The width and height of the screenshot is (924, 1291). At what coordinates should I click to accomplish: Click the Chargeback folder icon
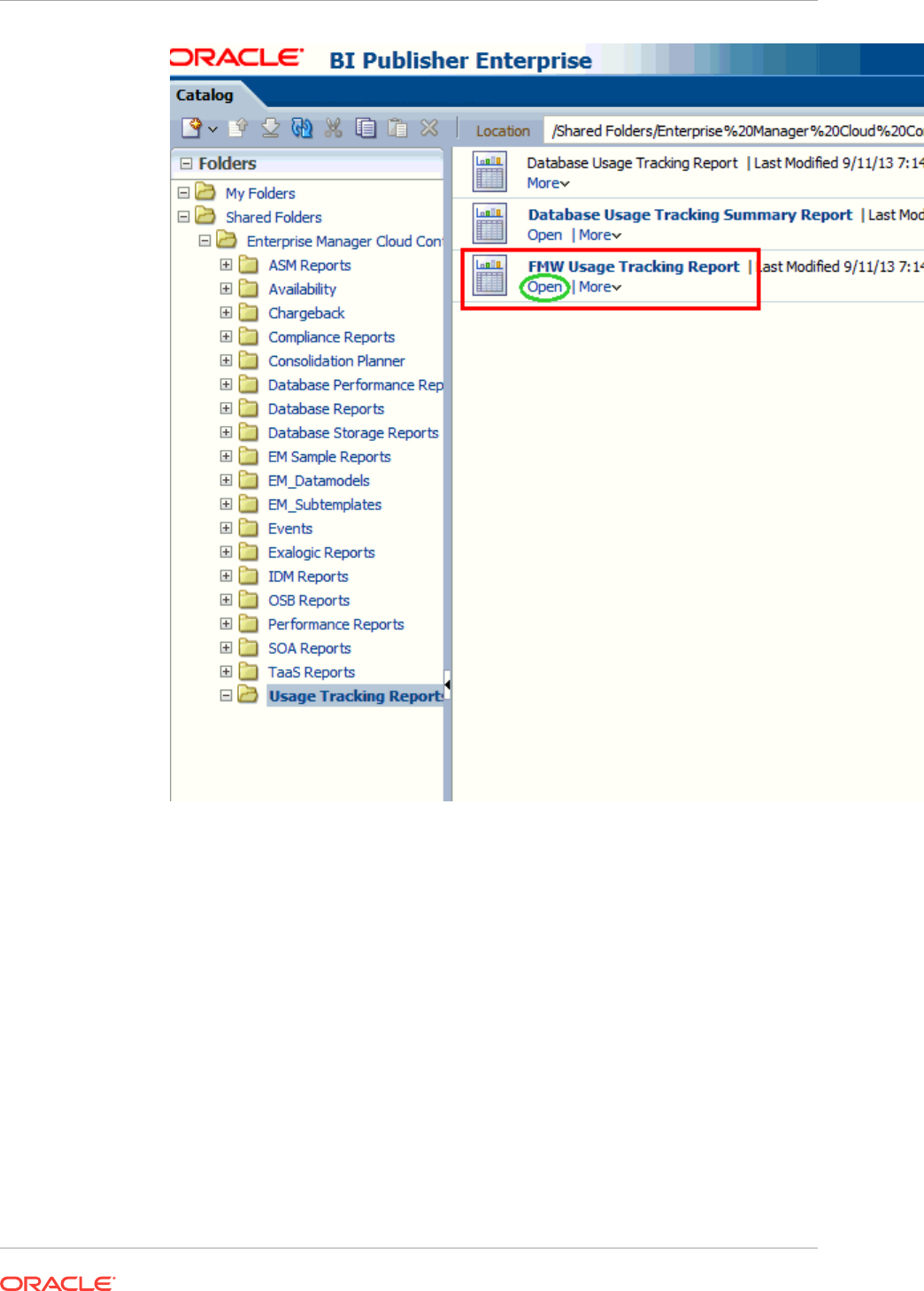click(249, 313)
